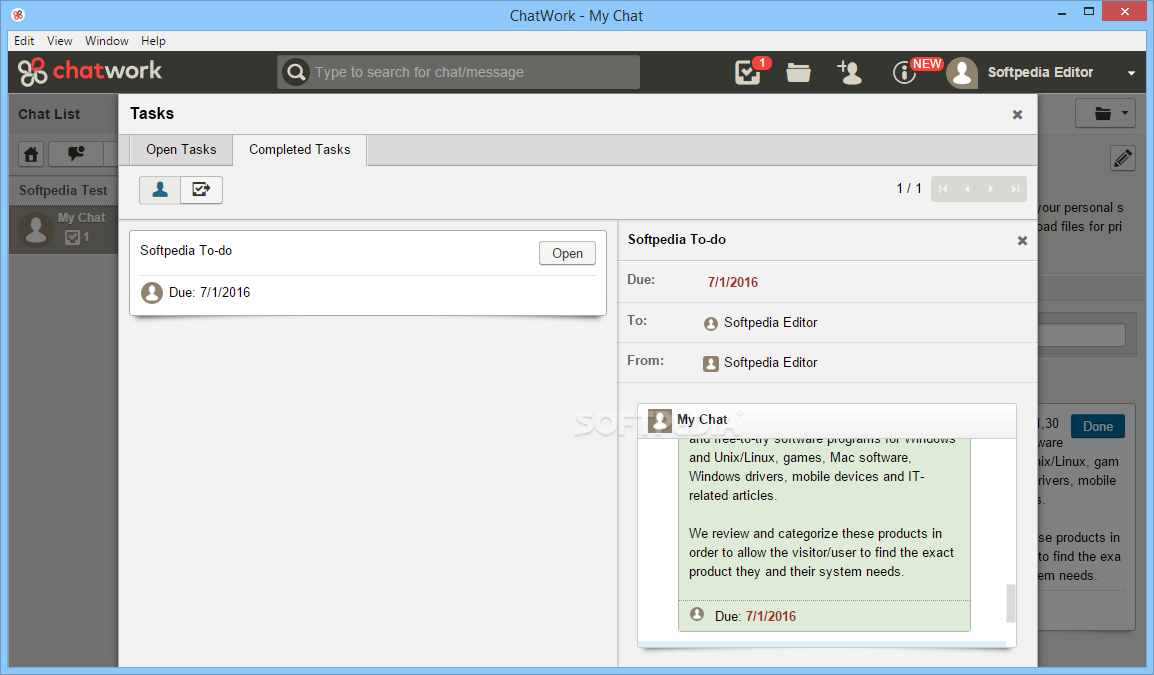Reopen the Softpedia To-do task with Open button
The height and width of the screenshot is (675, 1154).
click(x=567, y=253)
